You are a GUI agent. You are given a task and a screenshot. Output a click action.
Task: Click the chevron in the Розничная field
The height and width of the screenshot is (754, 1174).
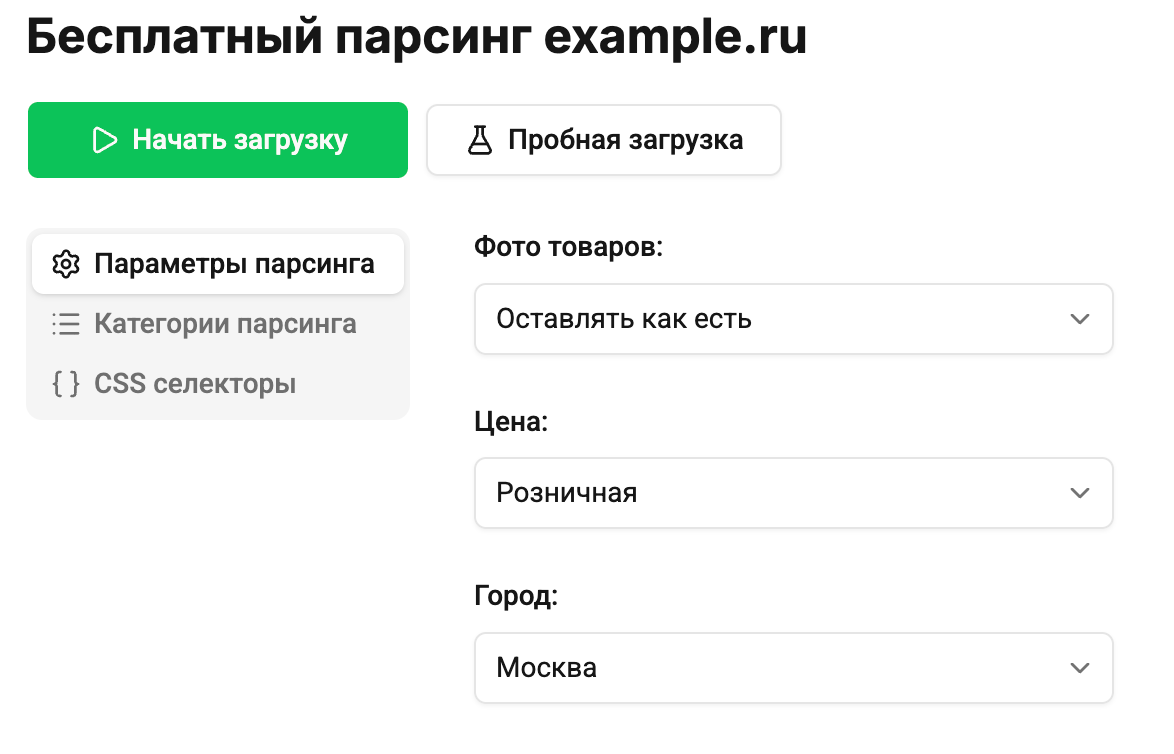[1080, 493]
